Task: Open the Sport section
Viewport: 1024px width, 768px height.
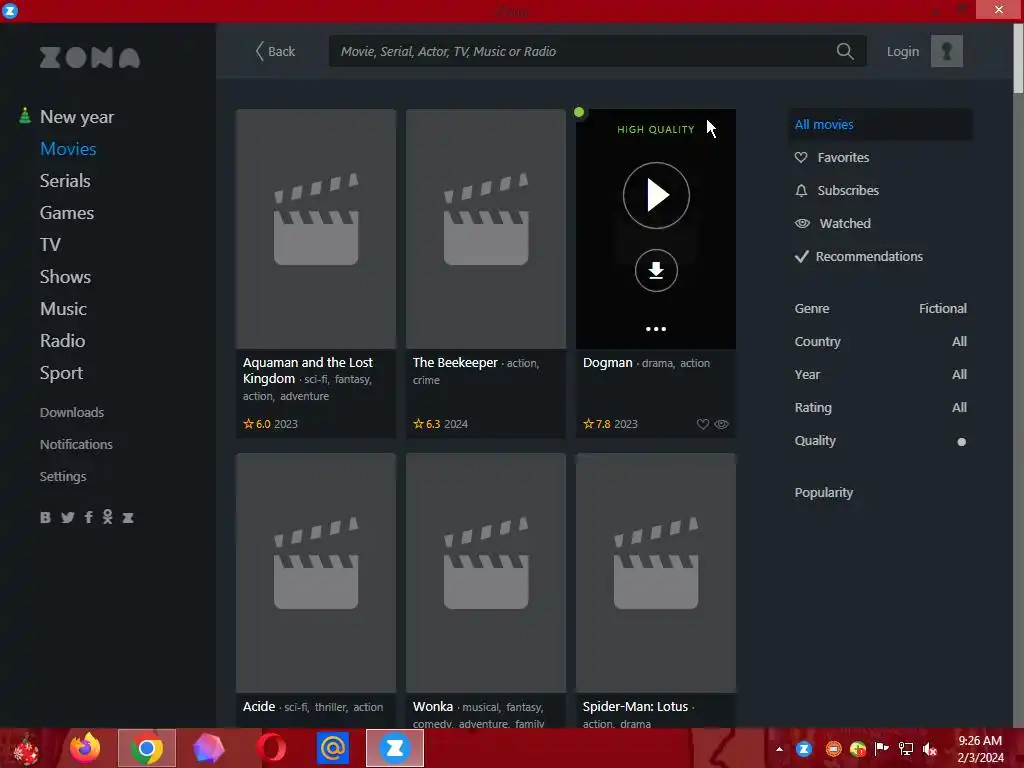Action: [61, 373]
